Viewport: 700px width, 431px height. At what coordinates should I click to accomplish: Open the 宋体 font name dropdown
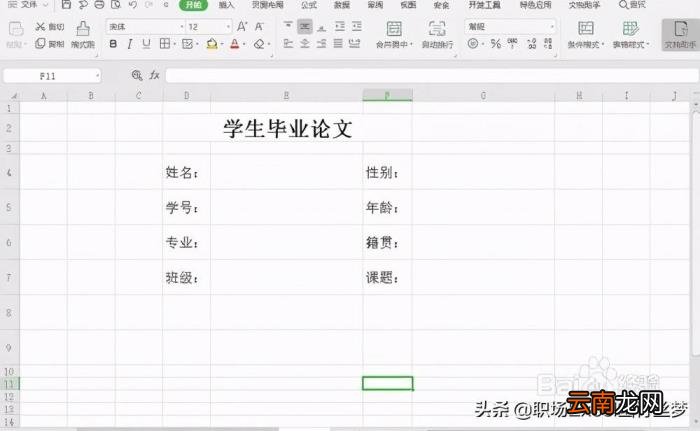coord(182,27)
